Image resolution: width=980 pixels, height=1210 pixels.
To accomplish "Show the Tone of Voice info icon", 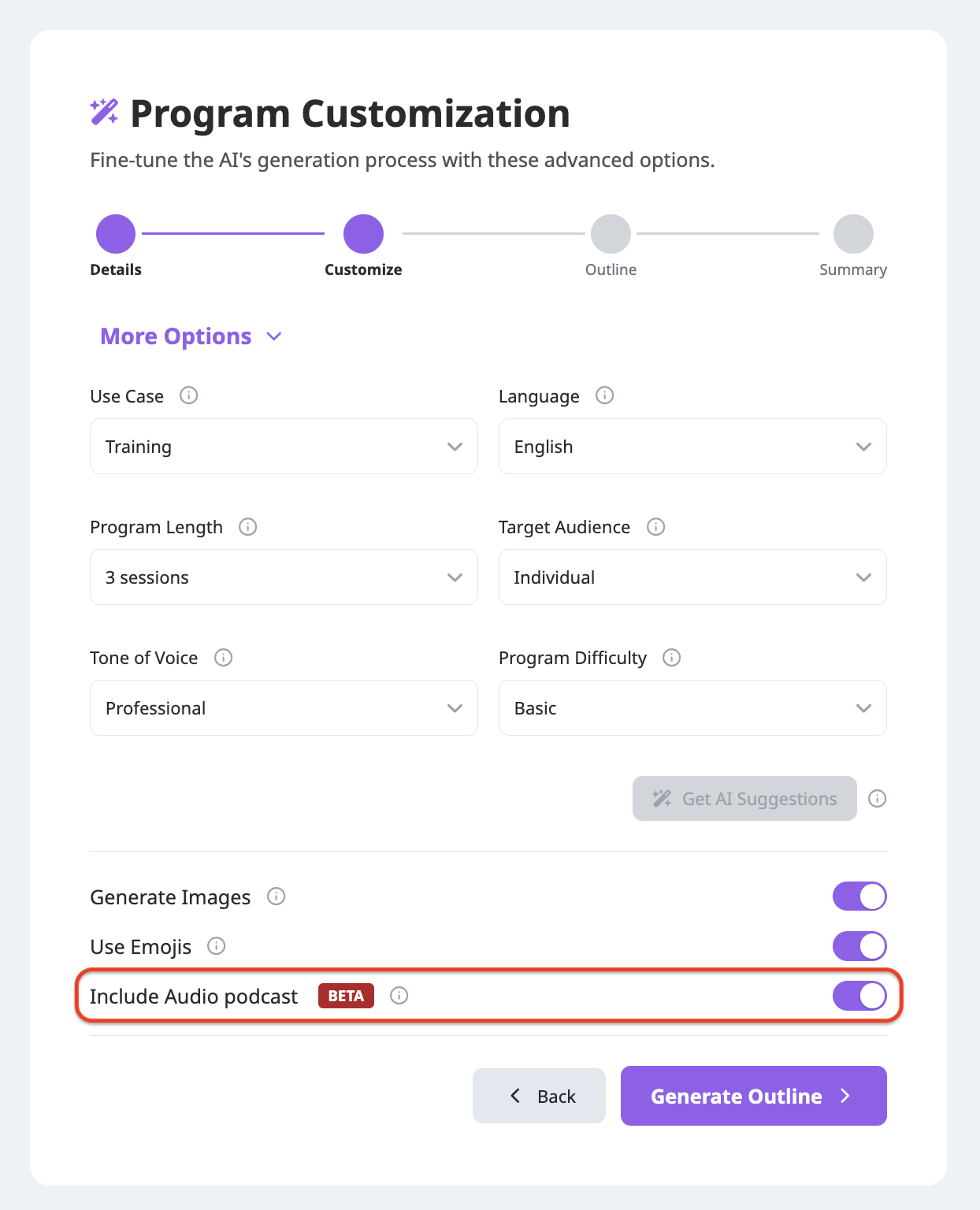I will point(223,657).
